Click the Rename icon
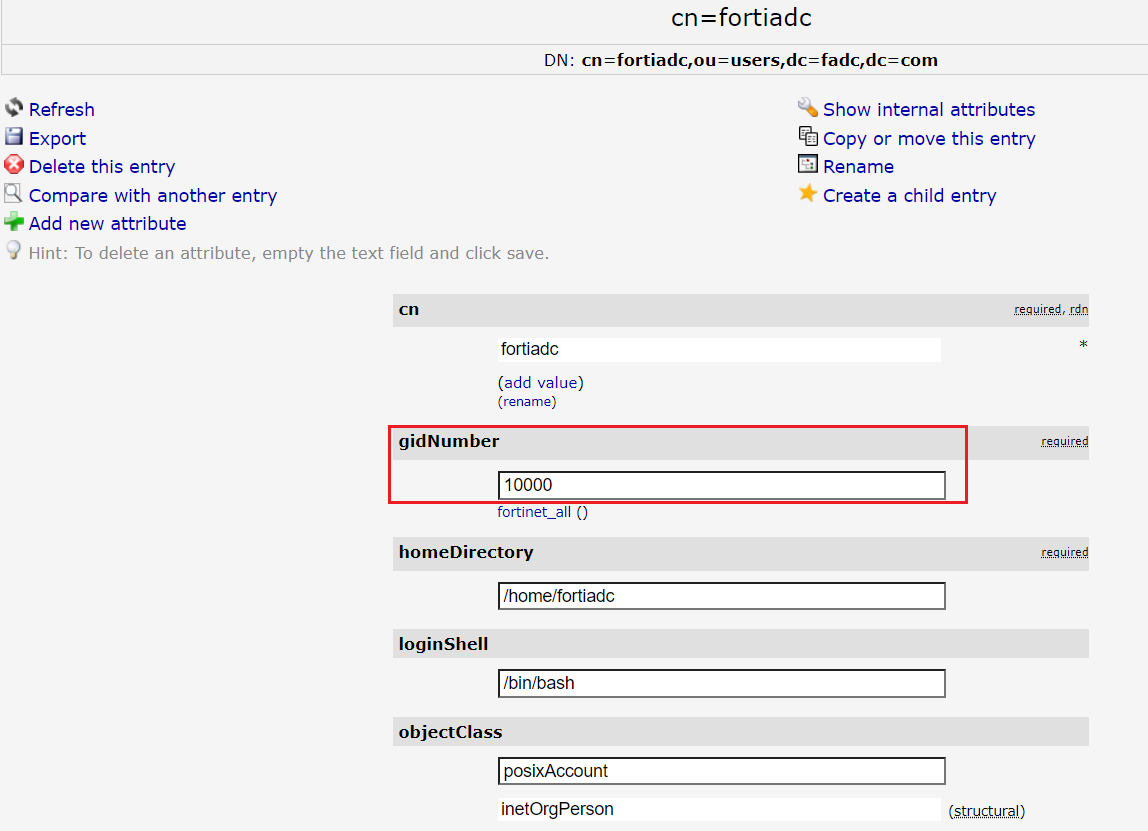1148x831 pixels. tap(807, 165)
